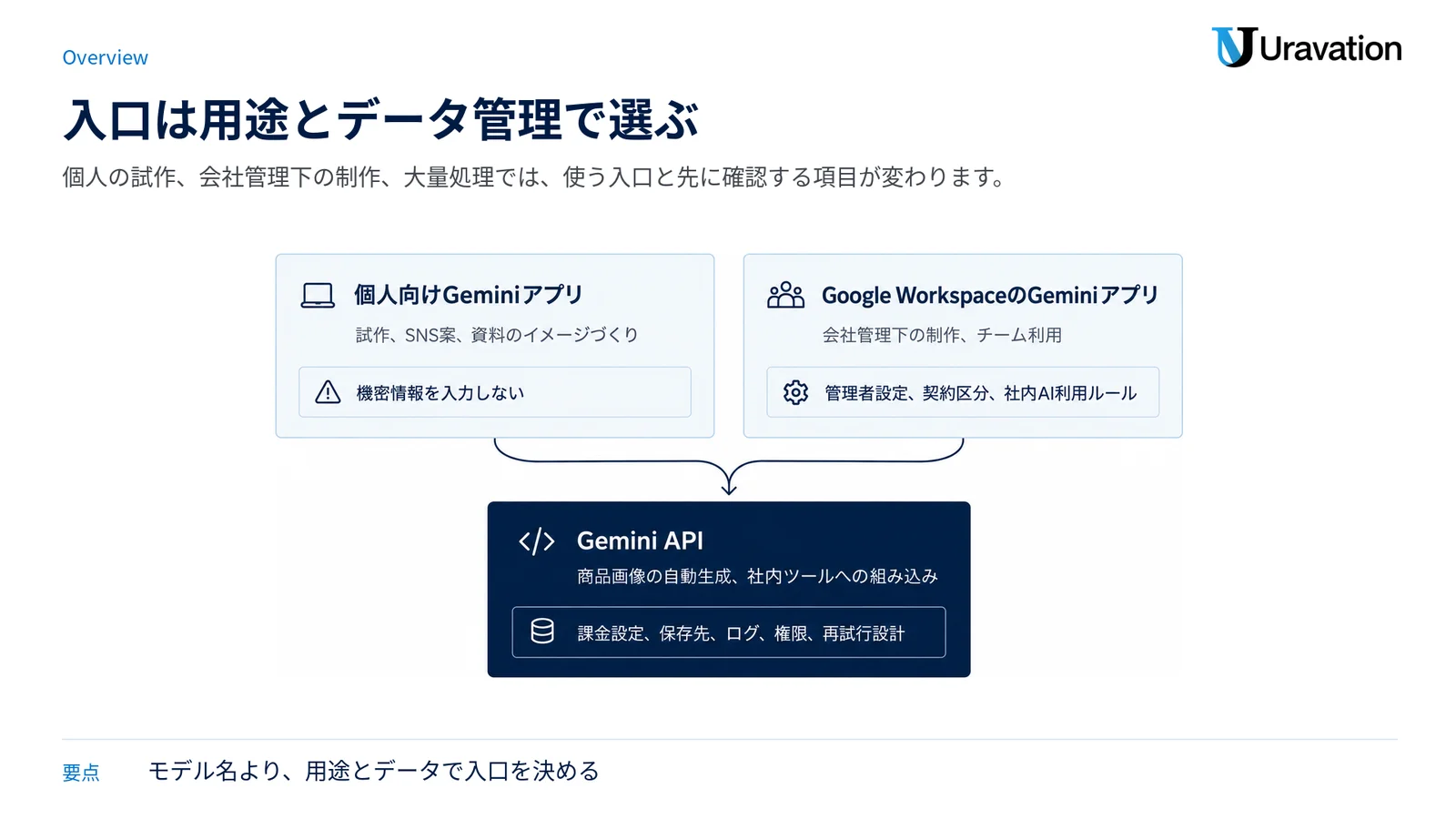Click the people group icon beside Google Workspace
Viewport: 1456px width, 819px height.
(785, 295)
